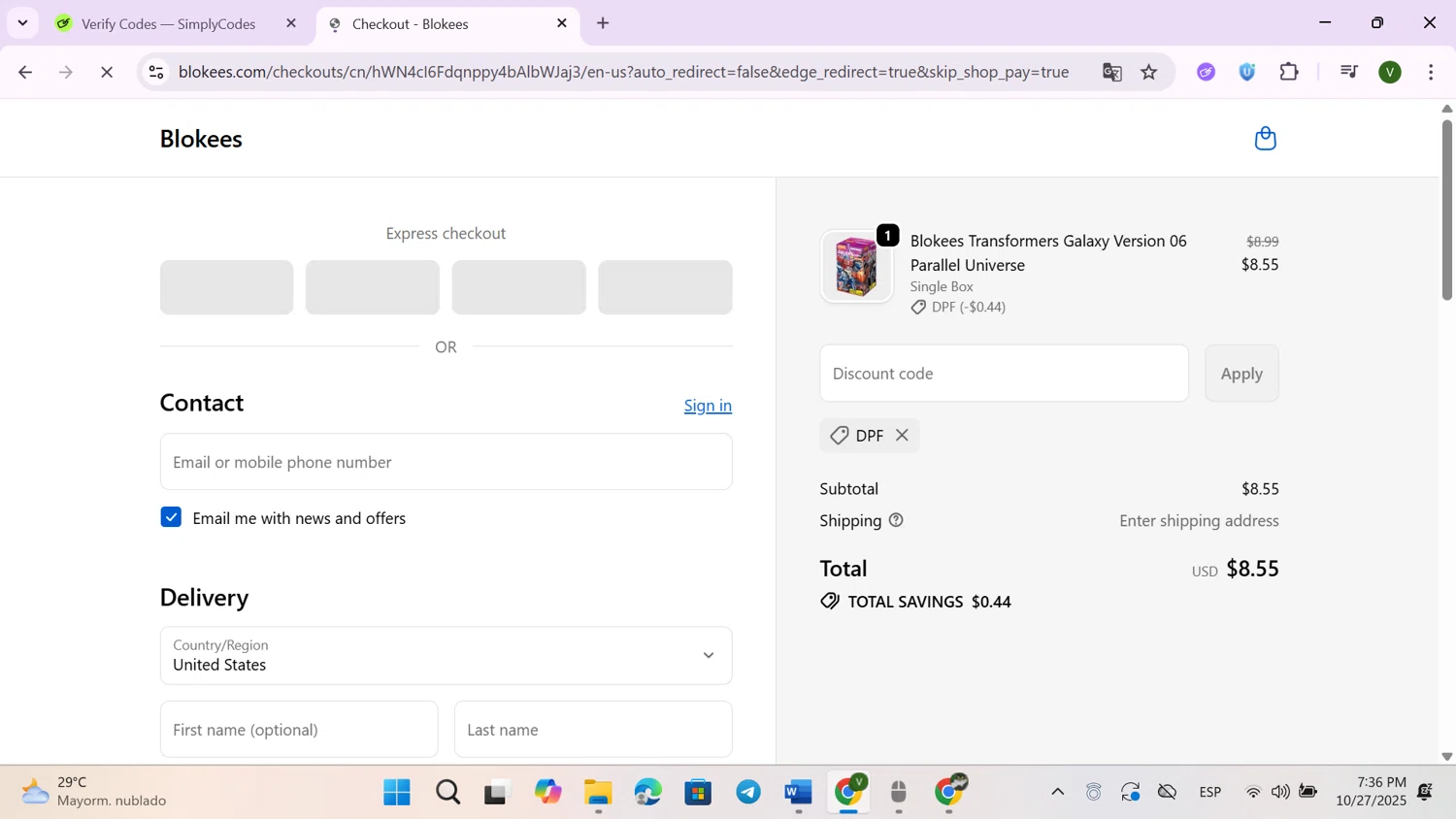Open the volume speaker tray icon
This screenshot has width=1456, height=819.
tap(1280, 793)
